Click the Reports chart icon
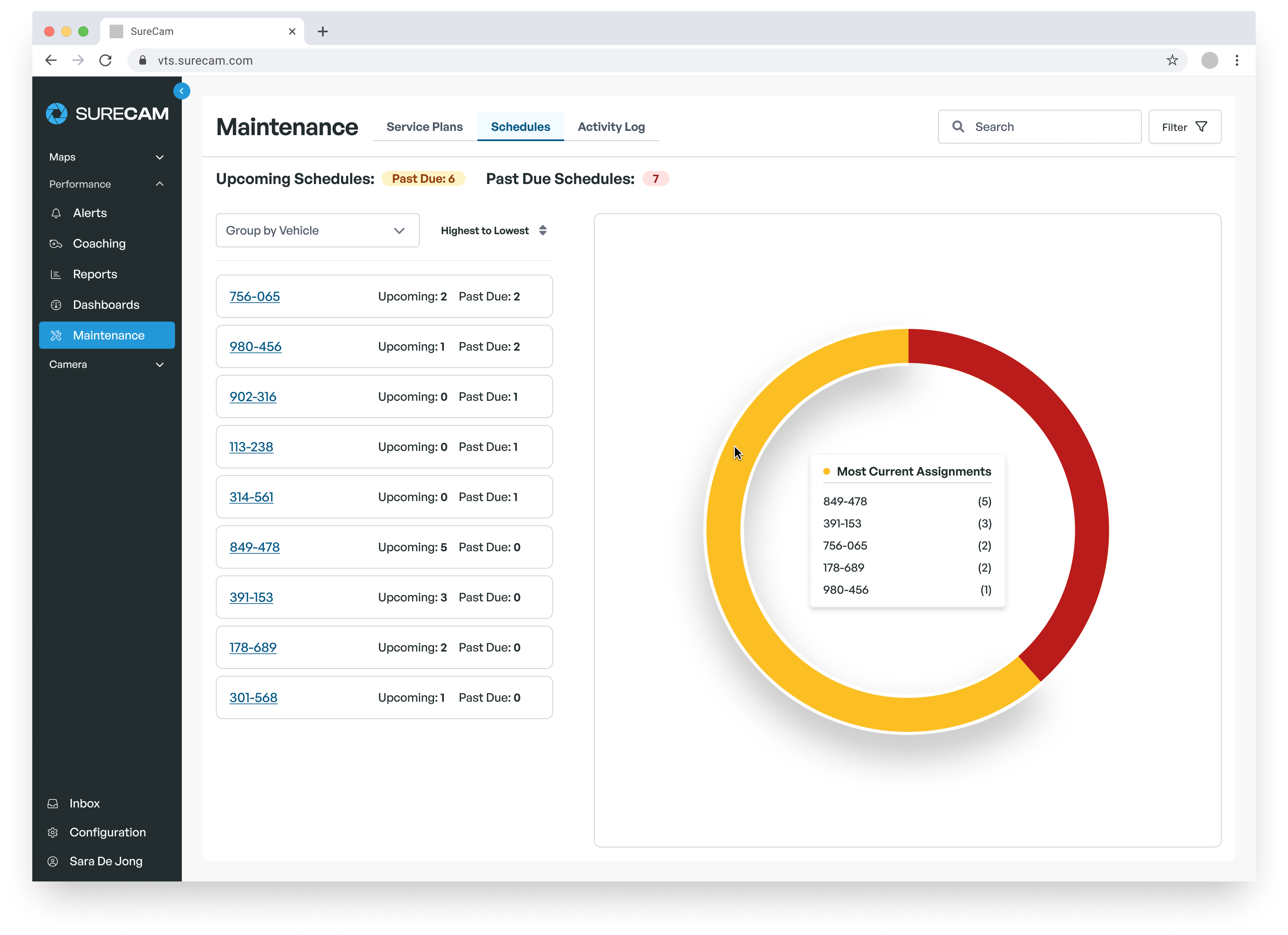1288x935 pixels. (56, 275)
